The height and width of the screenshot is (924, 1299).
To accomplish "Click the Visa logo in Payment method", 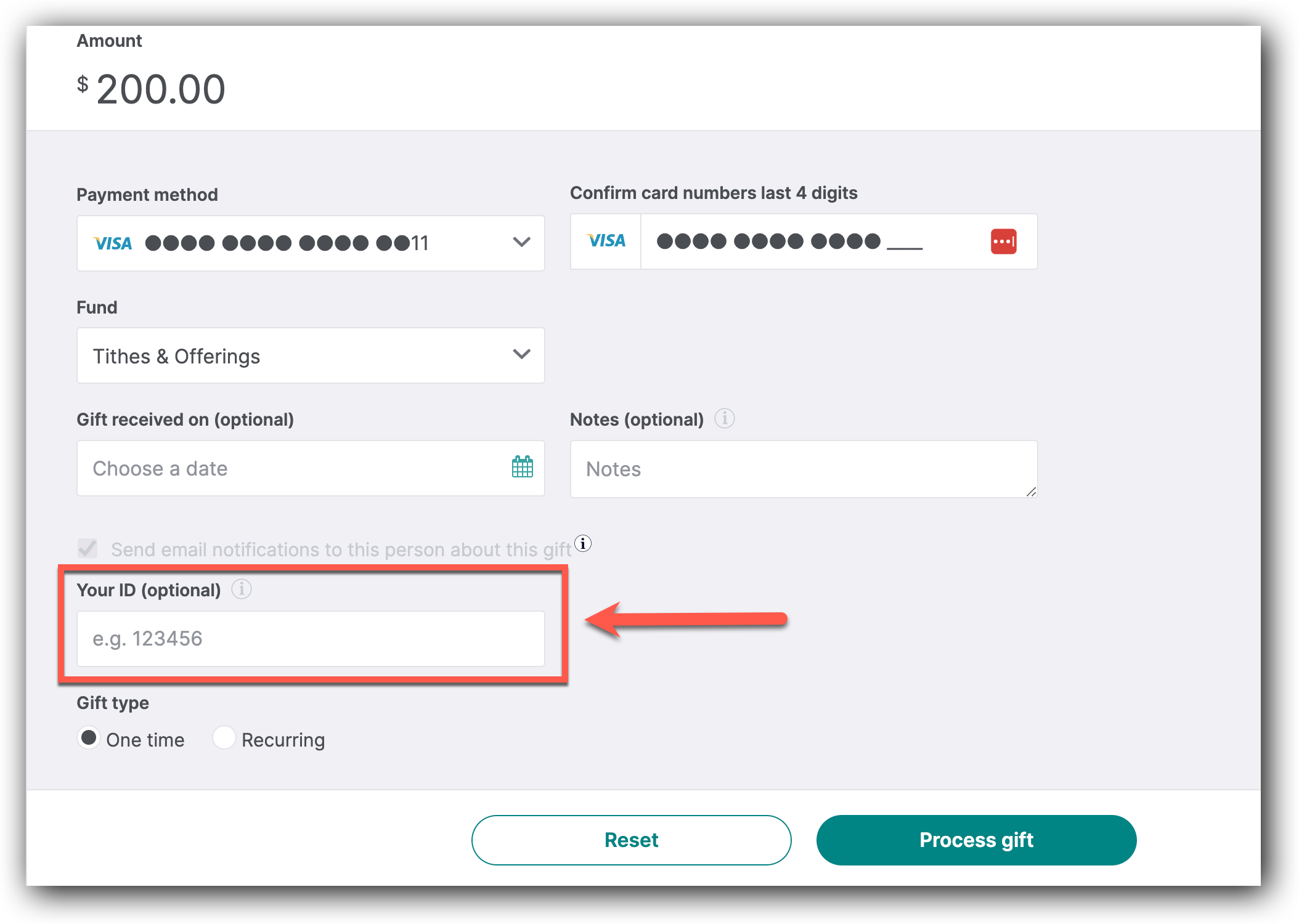I will (113, 243).
